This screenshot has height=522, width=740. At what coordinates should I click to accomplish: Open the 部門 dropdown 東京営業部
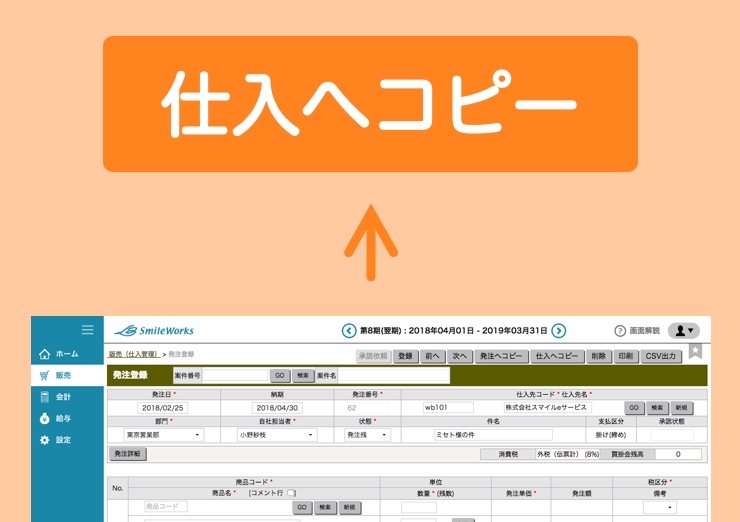pos(163,435)
